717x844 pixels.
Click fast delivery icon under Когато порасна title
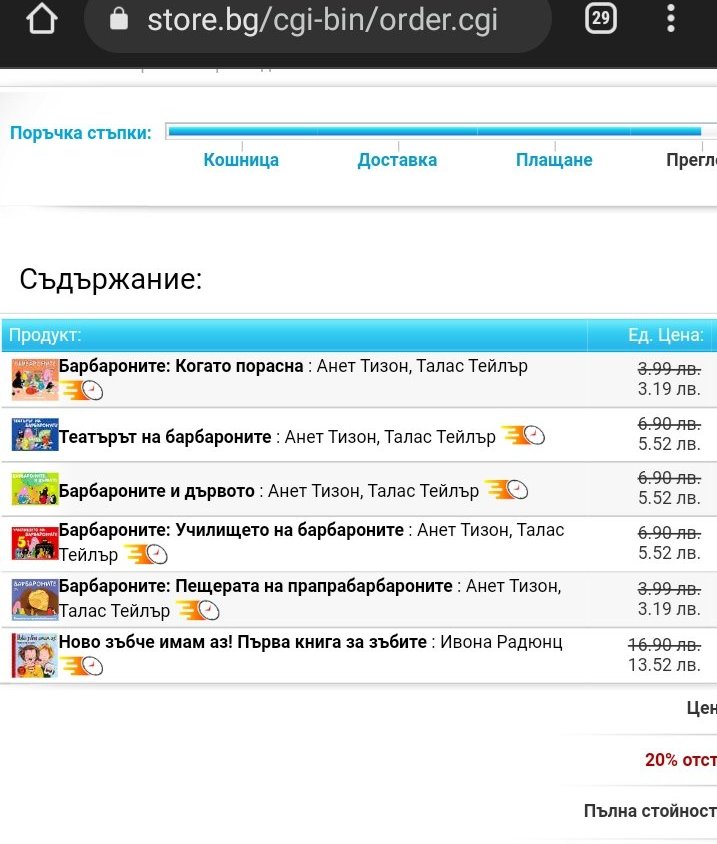(x=82, y=389)
